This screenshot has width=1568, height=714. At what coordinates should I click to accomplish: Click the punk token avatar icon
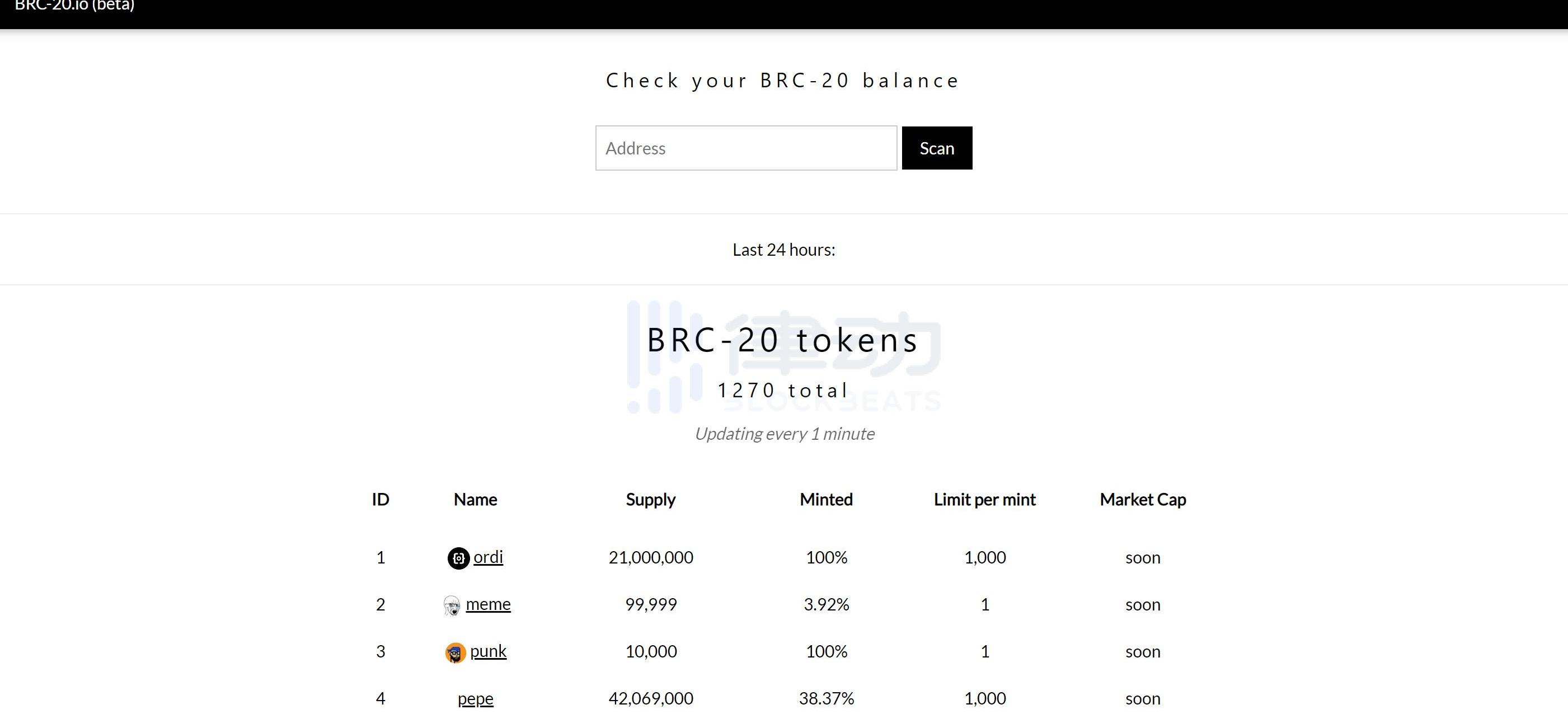coord(456,652)
